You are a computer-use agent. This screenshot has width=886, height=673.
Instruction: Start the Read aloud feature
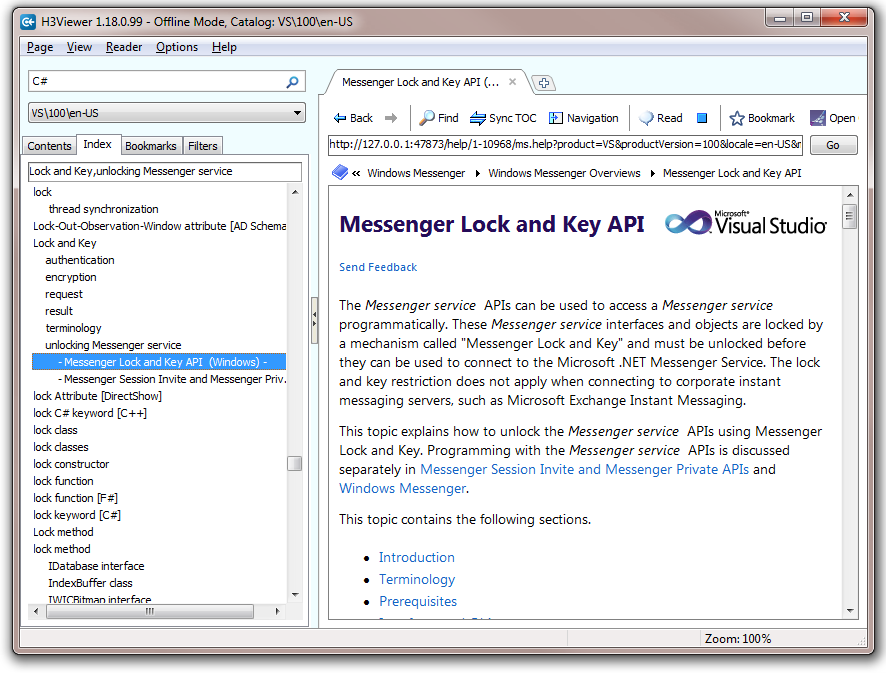click(x=659, y=117)
